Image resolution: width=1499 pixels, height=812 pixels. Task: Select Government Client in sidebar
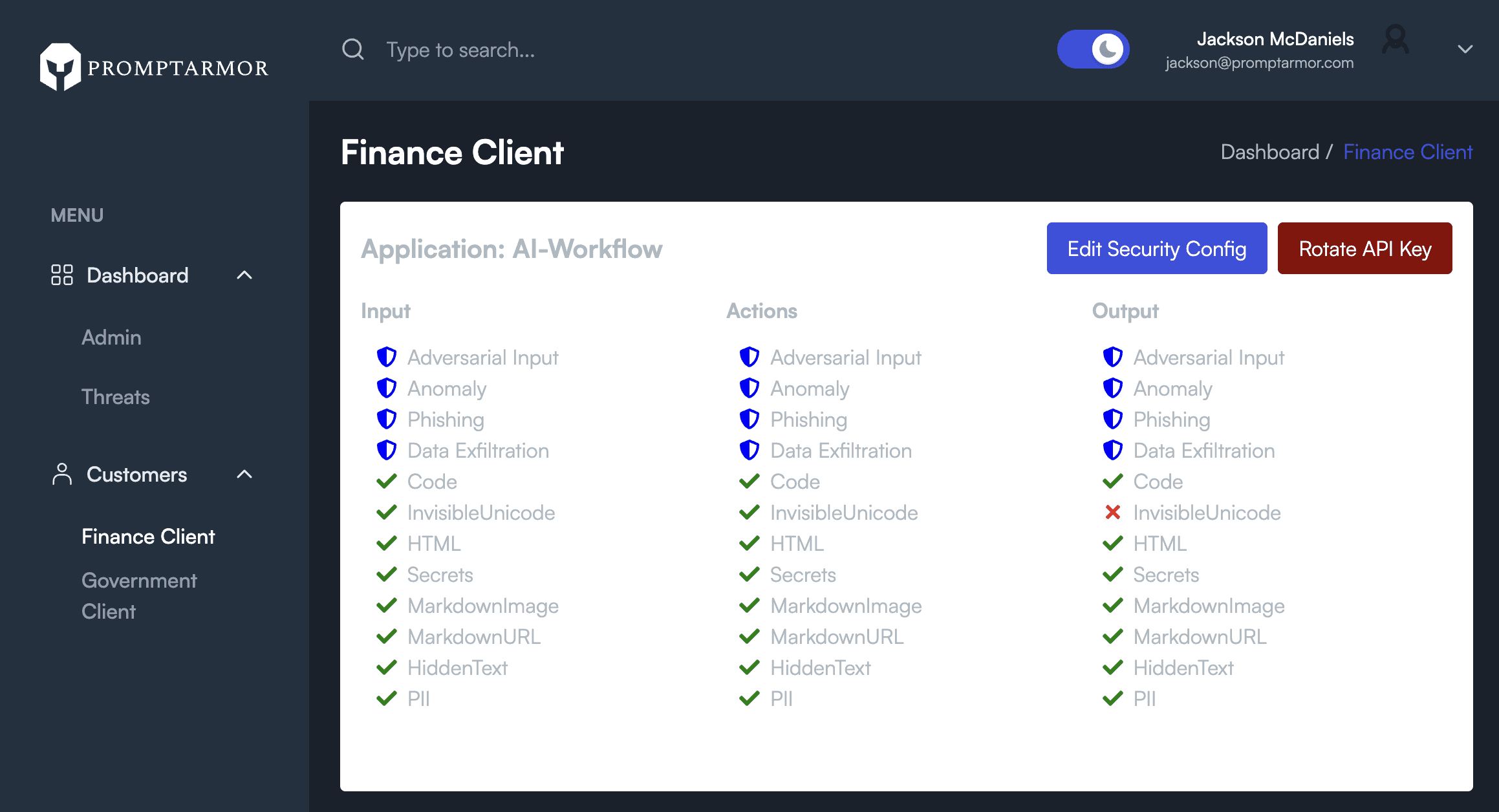[x=139, y=595]
